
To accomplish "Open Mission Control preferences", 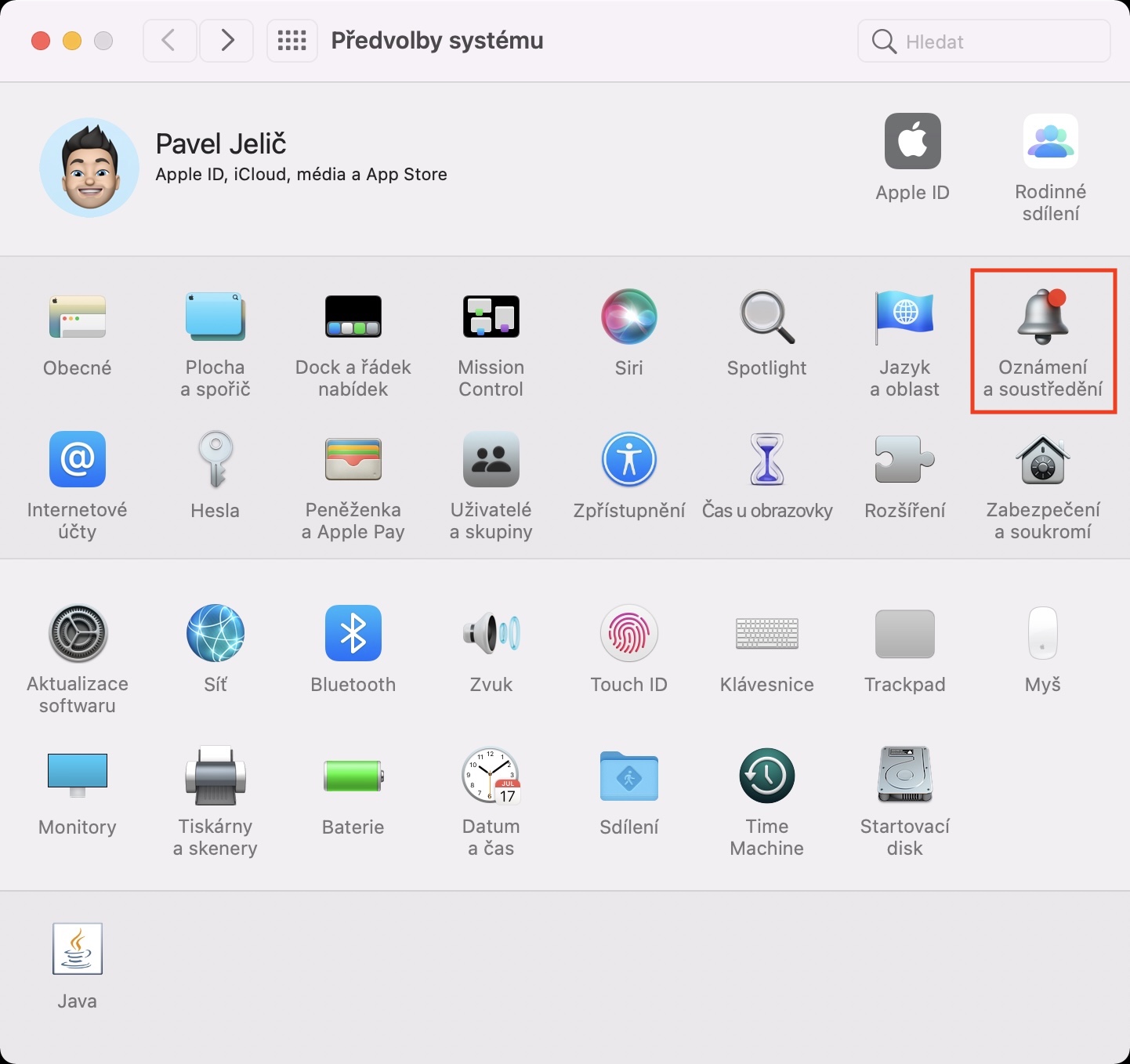I will pos(491,317).
